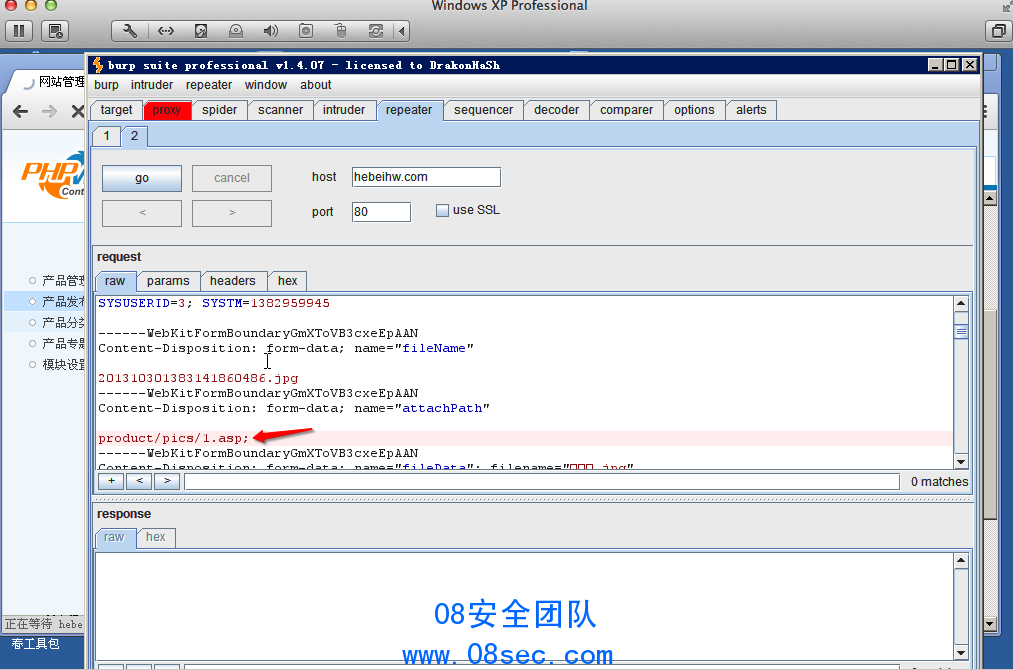
Task: Click browser stop loading X icon
Action: 78,111
